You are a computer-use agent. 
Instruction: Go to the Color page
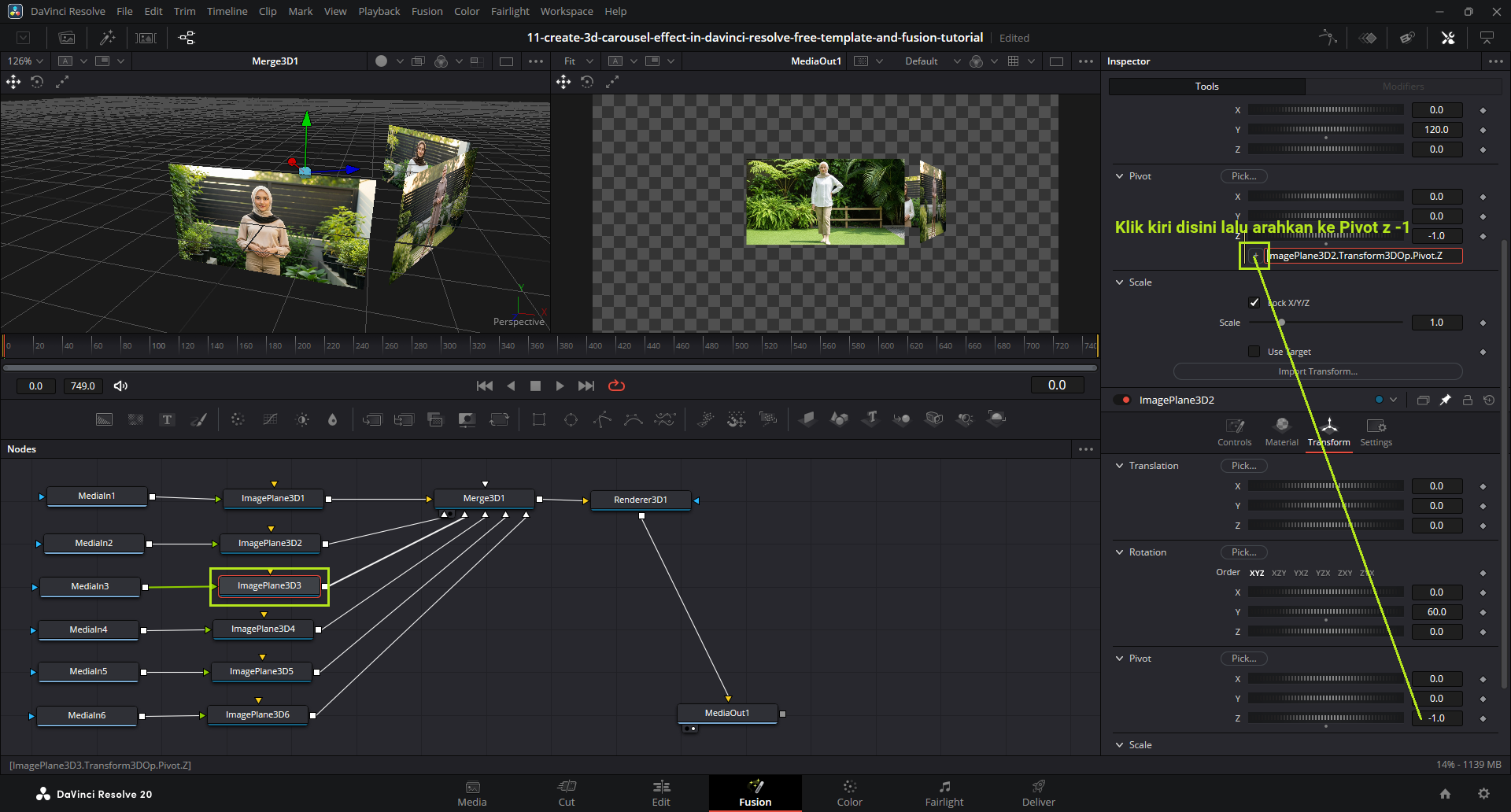coord(849,792)
